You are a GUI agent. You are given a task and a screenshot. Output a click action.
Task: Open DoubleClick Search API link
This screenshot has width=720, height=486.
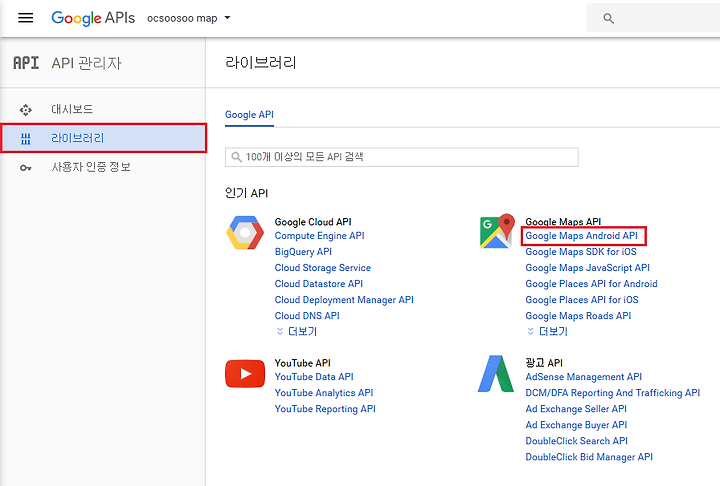[x=576, y=441]
